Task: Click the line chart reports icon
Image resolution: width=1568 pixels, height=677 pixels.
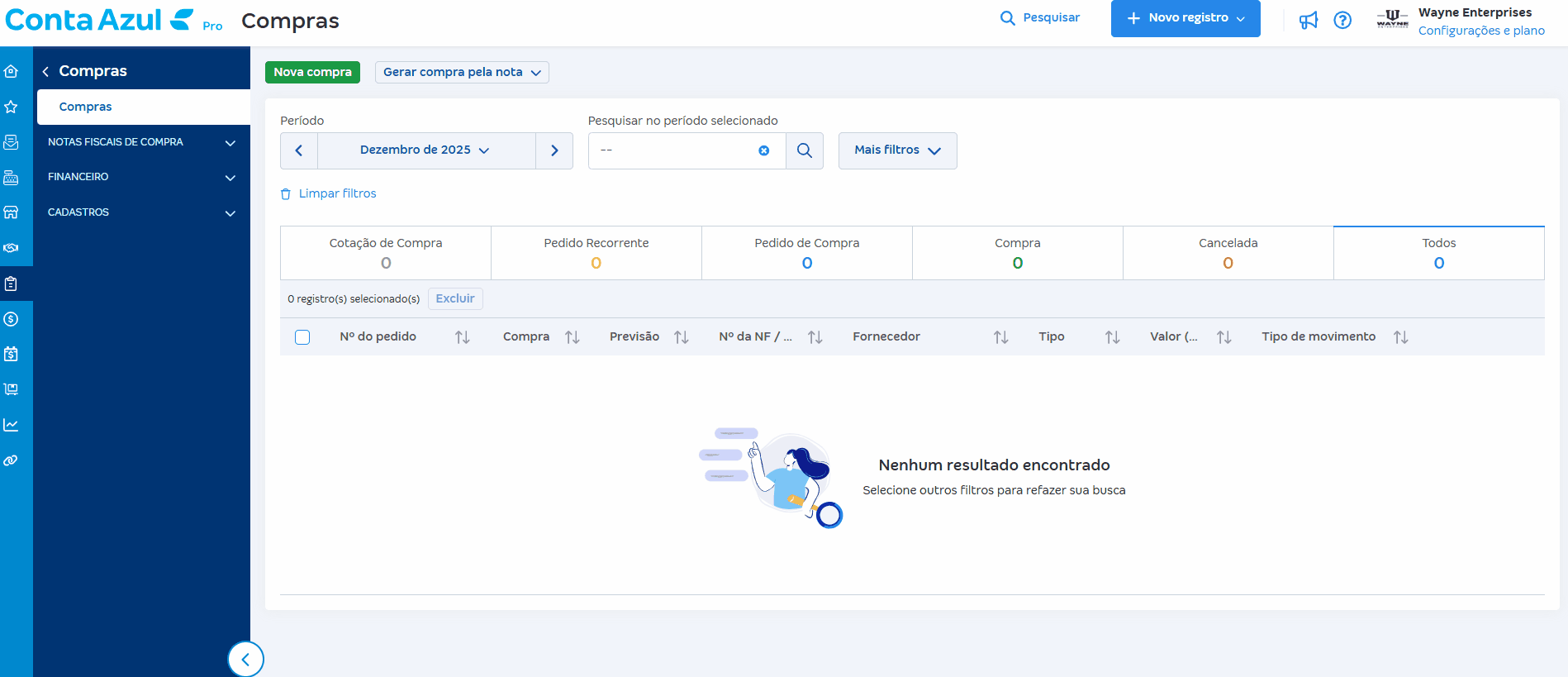Action: pos(12,425)
